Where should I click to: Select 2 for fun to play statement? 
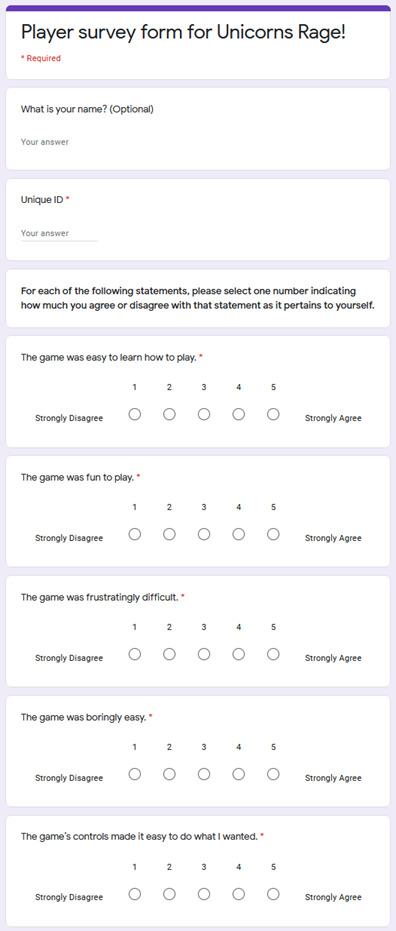pyautogui.click(x=169, y=534)
